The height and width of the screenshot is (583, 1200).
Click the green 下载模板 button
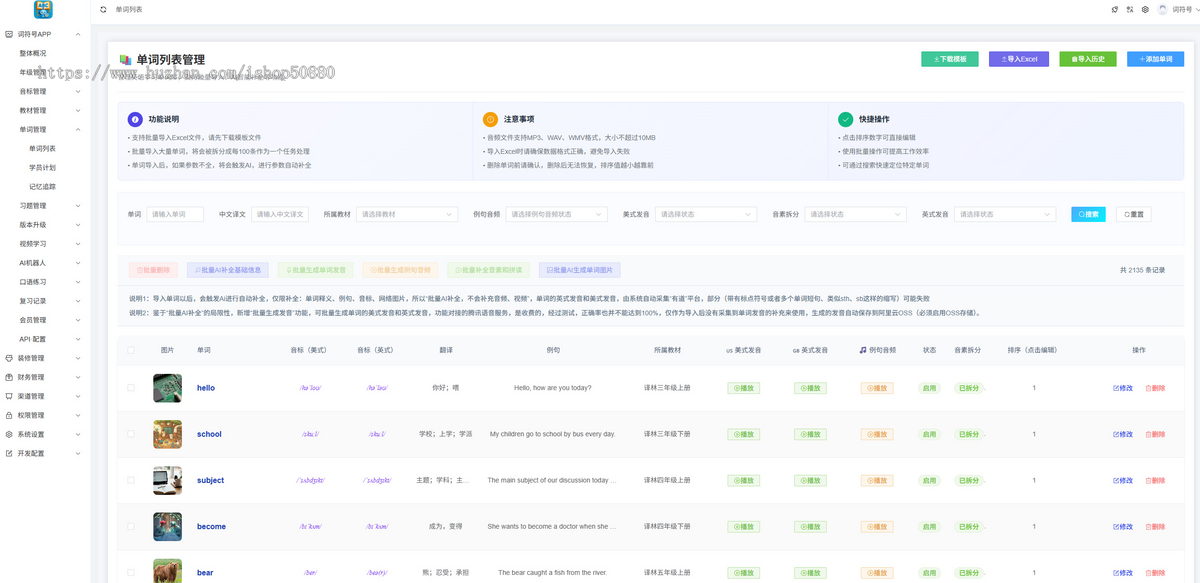coord(949,59)
